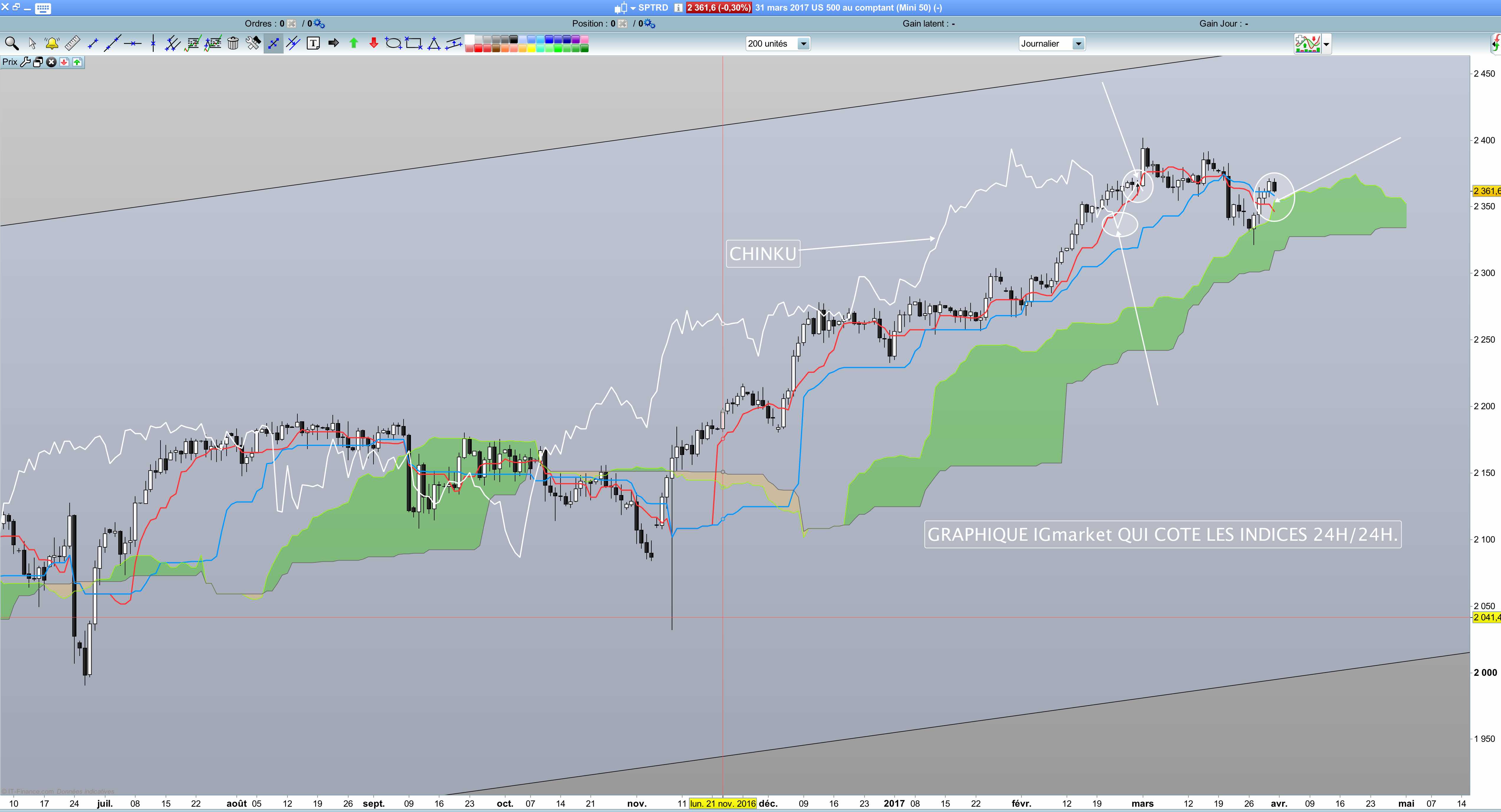1501x812 pixels.
Task: Select the magnifying glass zoom tool
Action: coord(12,43)
